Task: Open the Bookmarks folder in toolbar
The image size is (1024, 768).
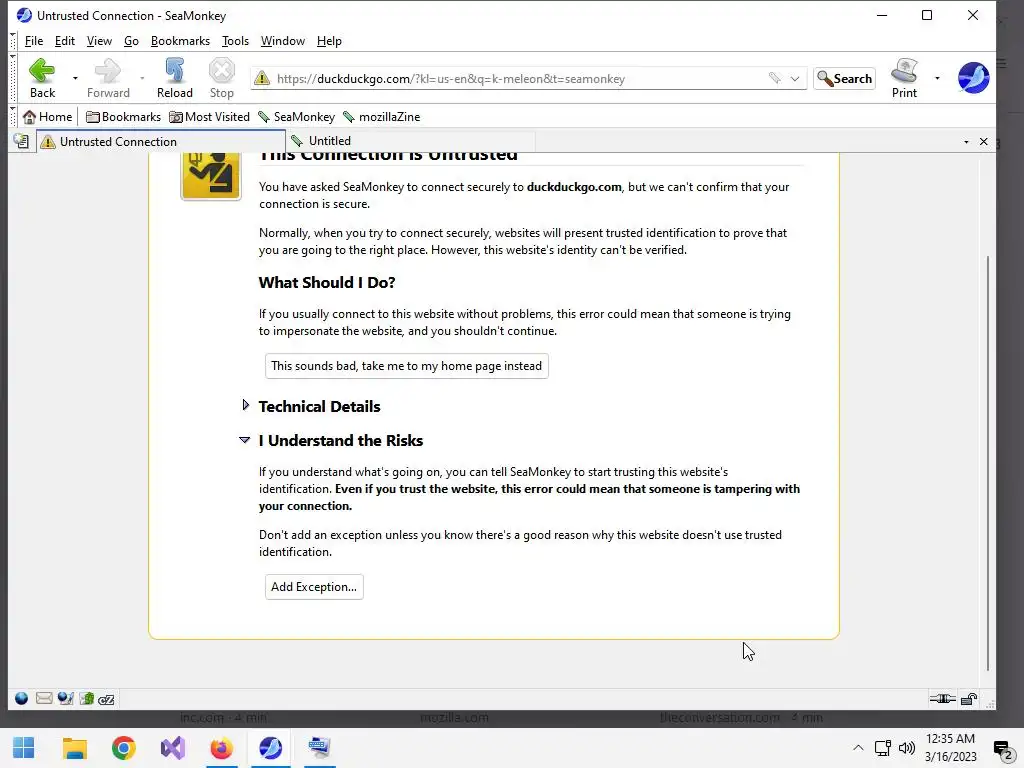Action: [x=123, y=117]
